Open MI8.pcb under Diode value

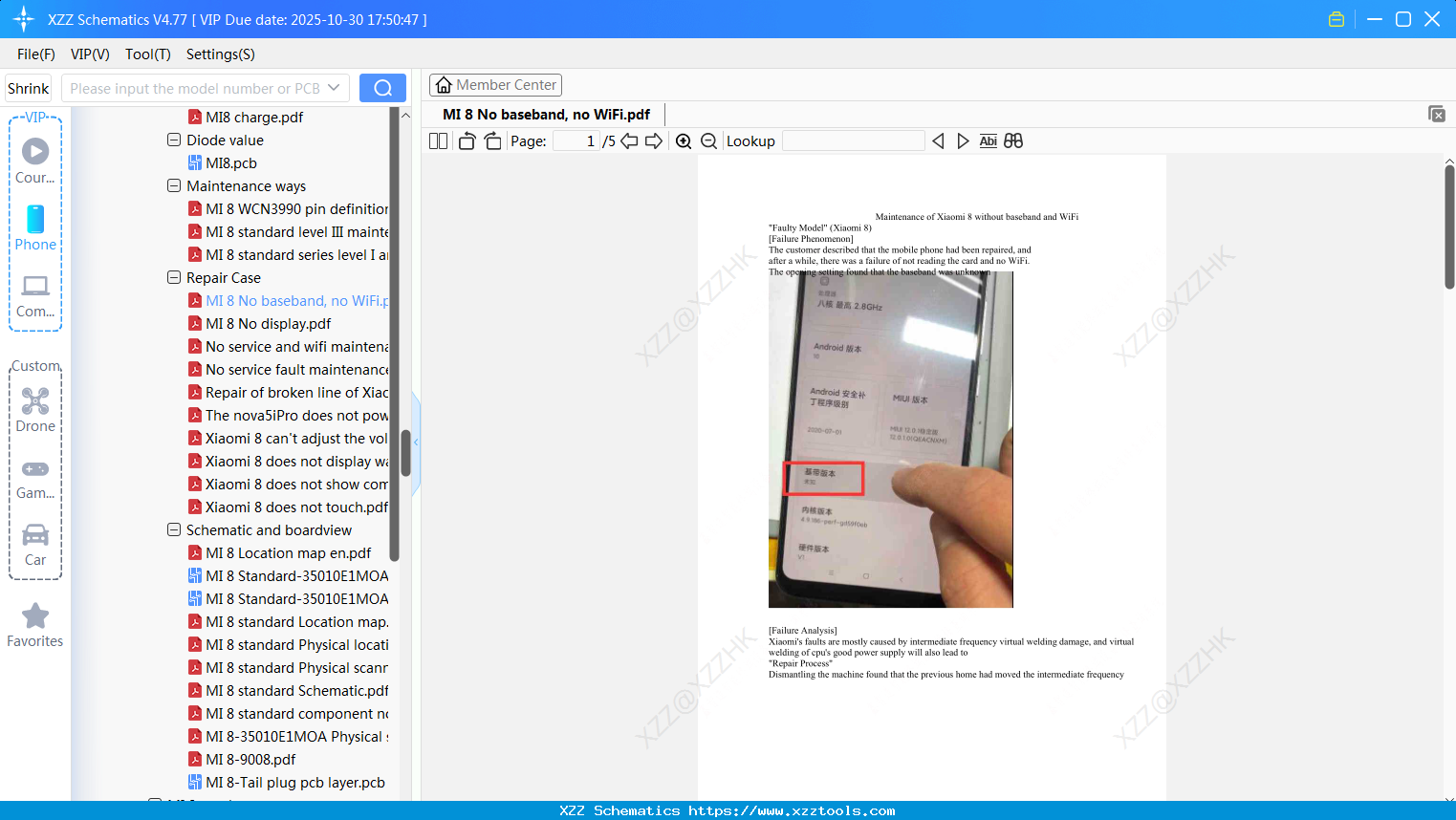click(x=231, y=163)
